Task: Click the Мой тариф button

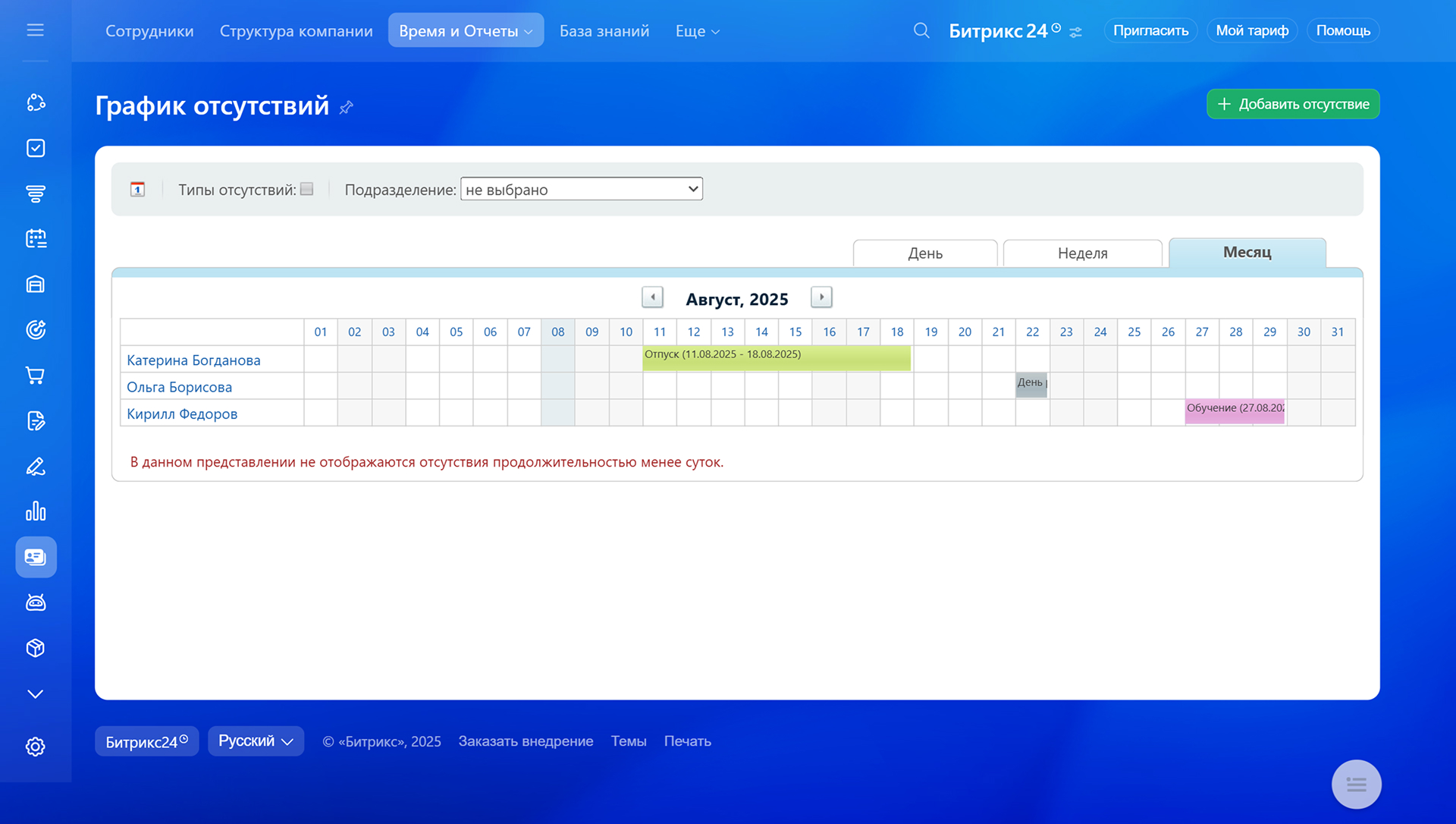Action: click(1252, 30)
